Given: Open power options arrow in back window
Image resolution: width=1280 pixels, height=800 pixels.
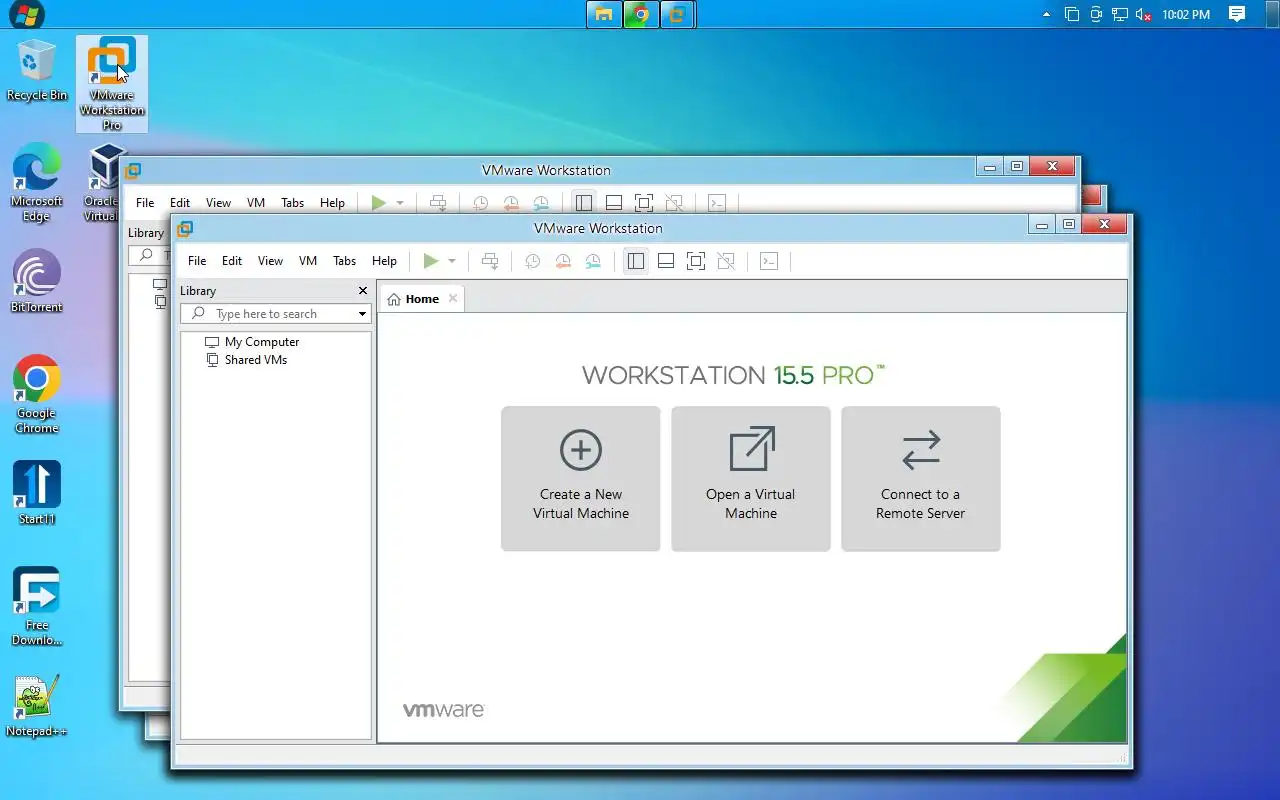Looking at the screenshot, I should pos(400,203).
